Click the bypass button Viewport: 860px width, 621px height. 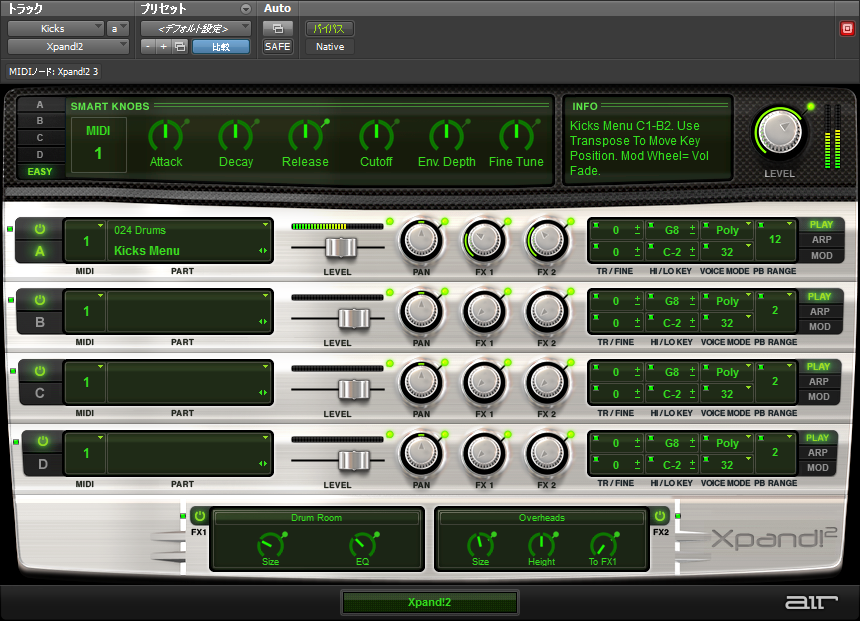click(329, 29)
